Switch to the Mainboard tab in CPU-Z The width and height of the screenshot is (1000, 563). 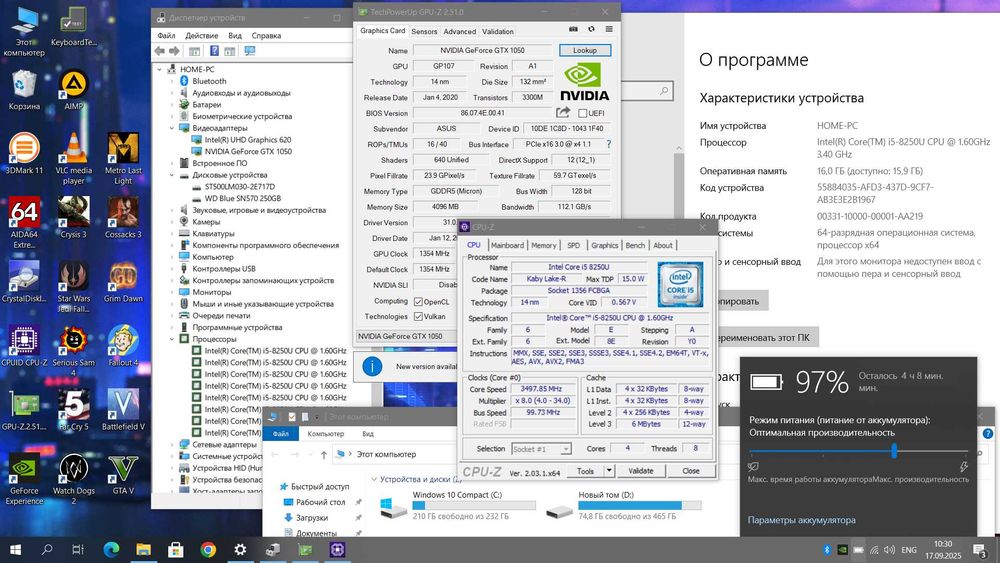click(x=507, y=245)
